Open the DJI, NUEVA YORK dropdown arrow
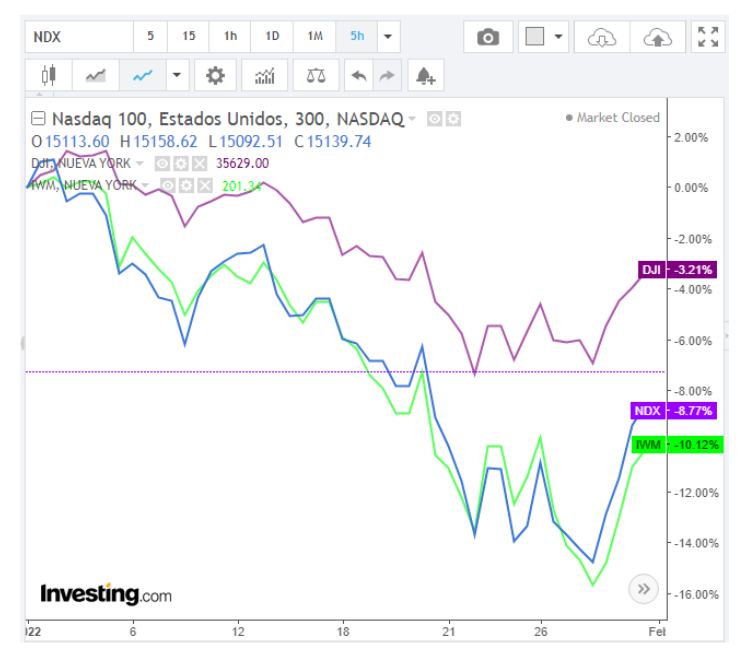This screenshot has width=750, height=656. click(x=140, y=164)
